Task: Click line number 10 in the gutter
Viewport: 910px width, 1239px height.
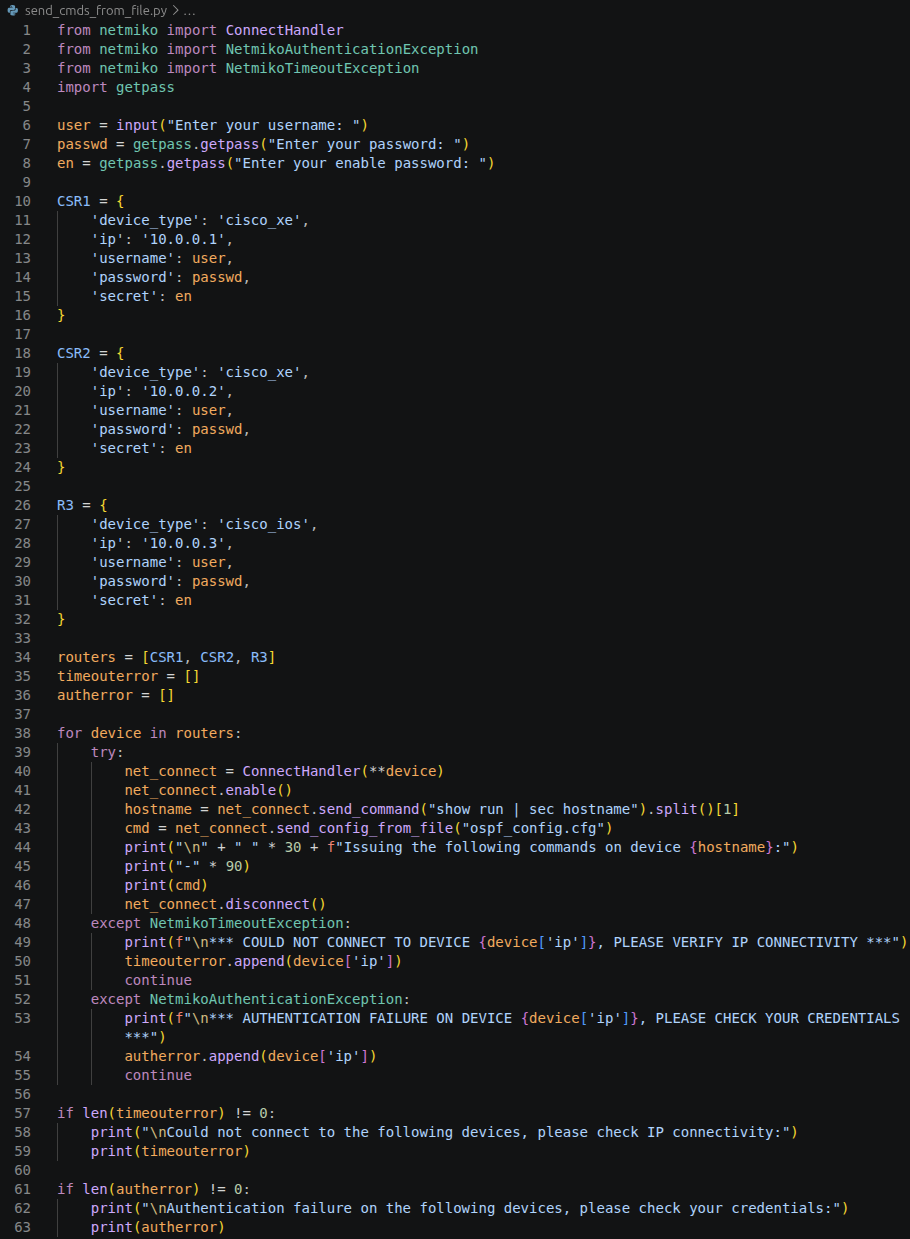Action: [22, 201]
